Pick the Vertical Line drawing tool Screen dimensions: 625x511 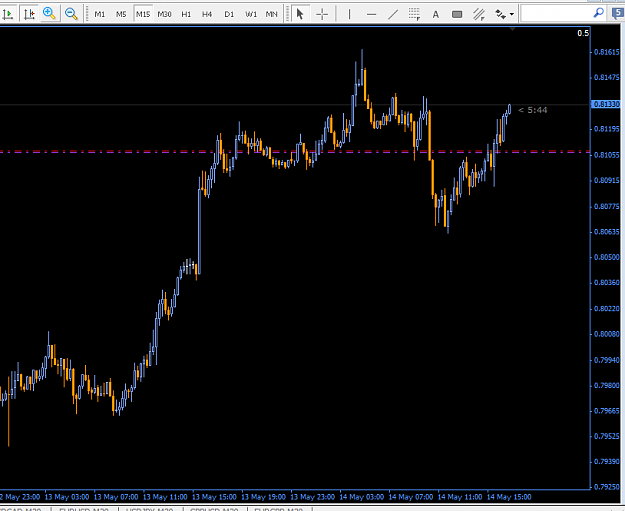point(349,15)
